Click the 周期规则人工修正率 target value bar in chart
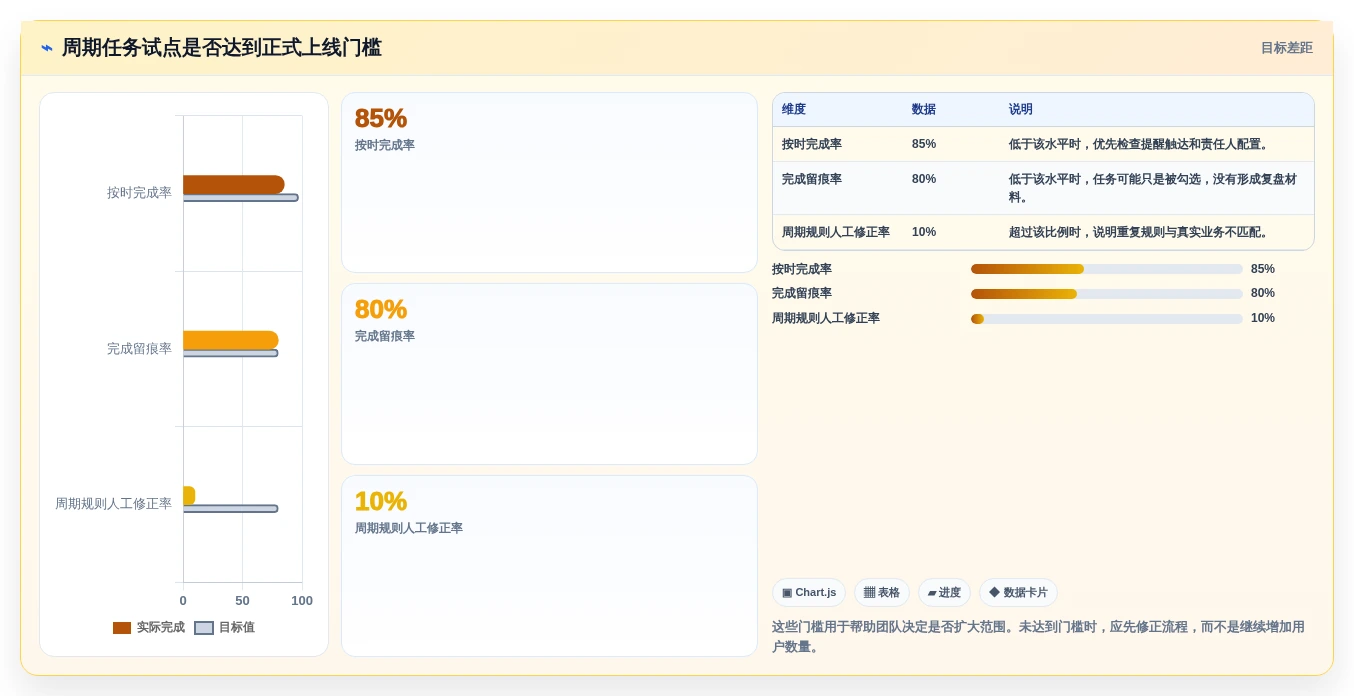The width and height of the screenshot is (1354, 696). point(231,509)
